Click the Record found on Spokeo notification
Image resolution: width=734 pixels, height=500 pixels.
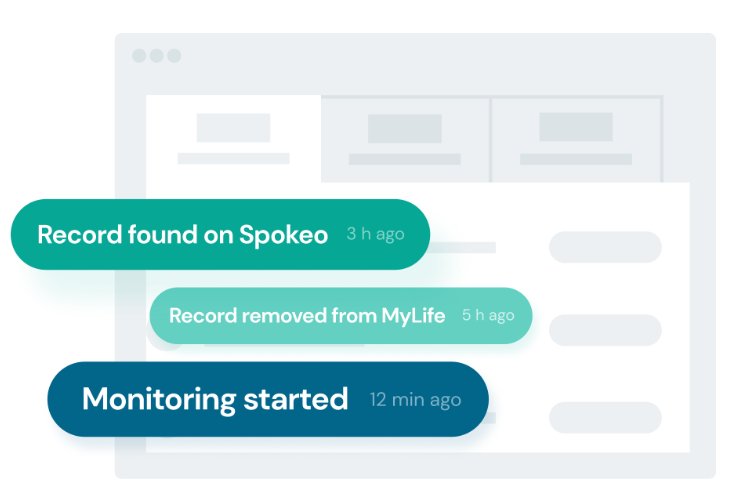[x=182, y=235]
